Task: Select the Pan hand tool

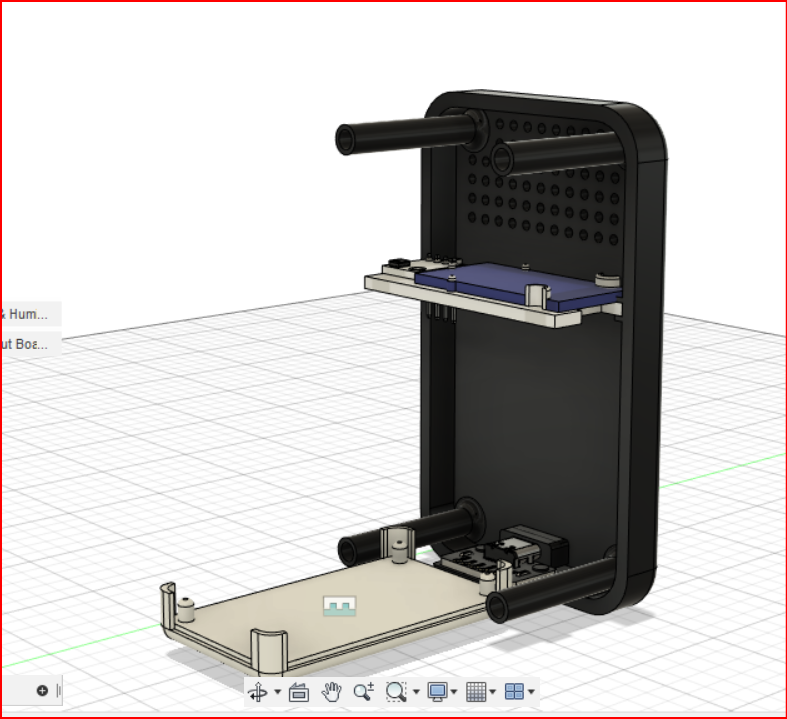Action: [x=331, y=692]
